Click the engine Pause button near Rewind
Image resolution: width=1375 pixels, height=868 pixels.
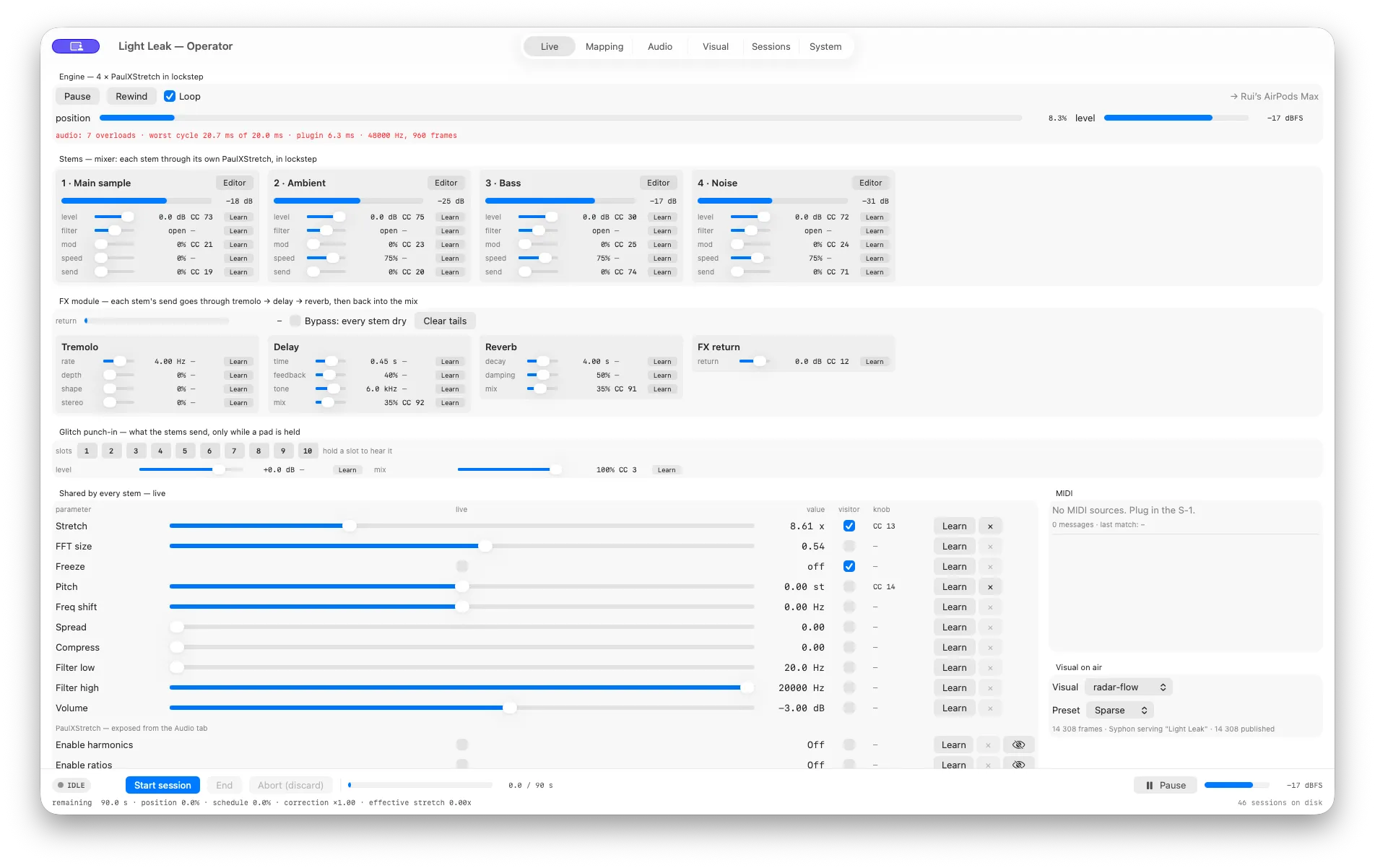[x=77, y=97]
